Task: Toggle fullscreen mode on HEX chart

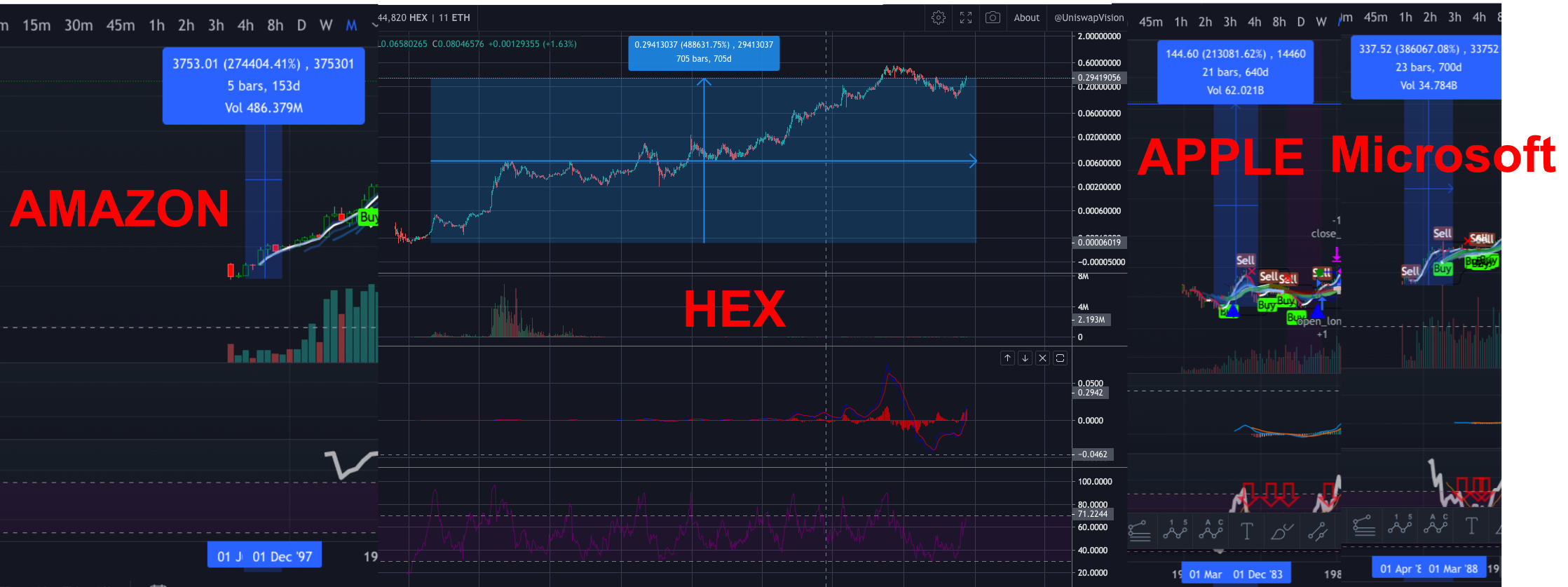Action: coord(966,18)
